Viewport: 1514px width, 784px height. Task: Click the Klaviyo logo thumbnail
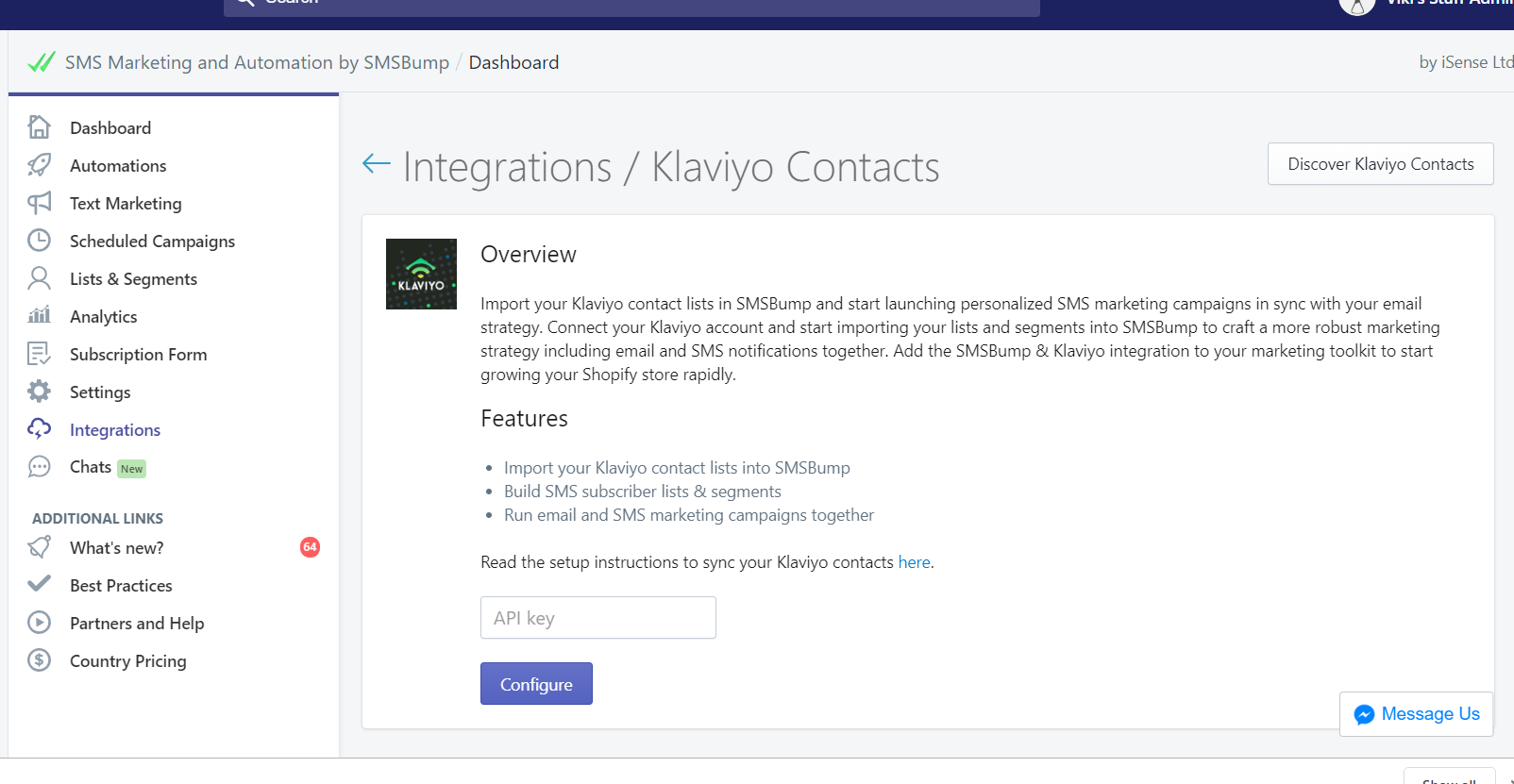click(421, 274)
